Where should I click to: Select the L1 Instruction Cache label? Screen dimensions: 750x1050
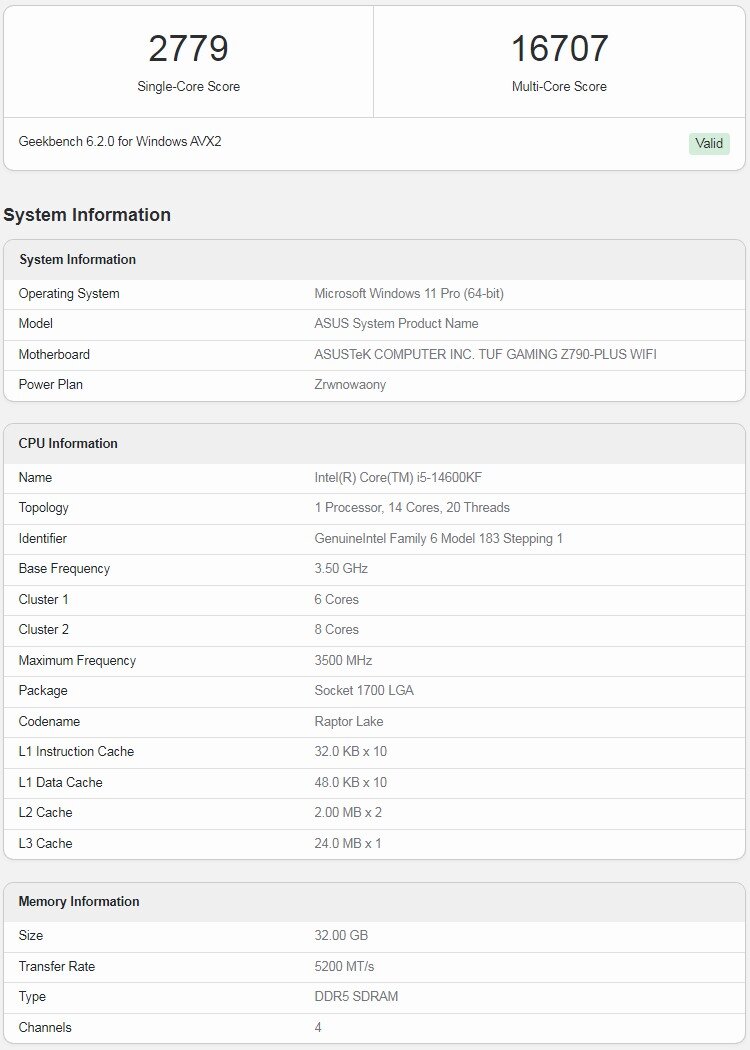click(76, 751)
